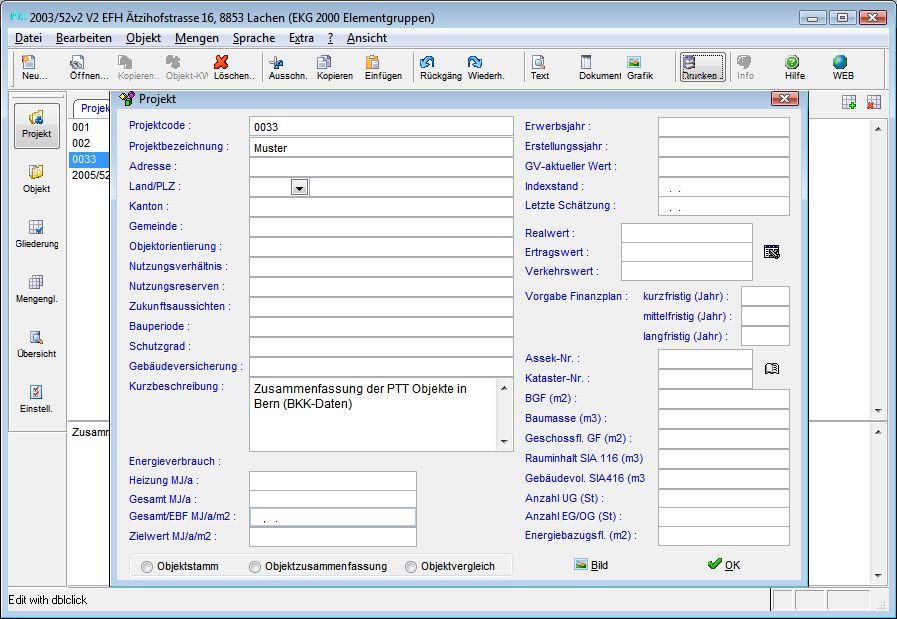Click the Anzahl UG (St) input field
This screenshot has height=619, width=897.
coord(724,499)
